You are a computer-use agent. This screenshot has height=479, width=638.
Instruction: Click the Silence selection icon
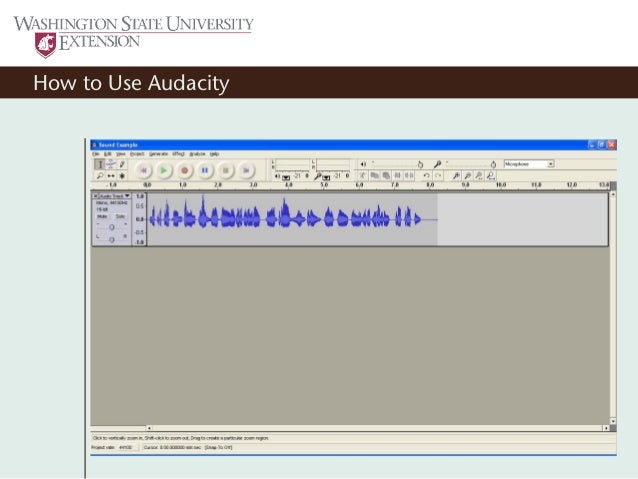click(x=409, y=175)
